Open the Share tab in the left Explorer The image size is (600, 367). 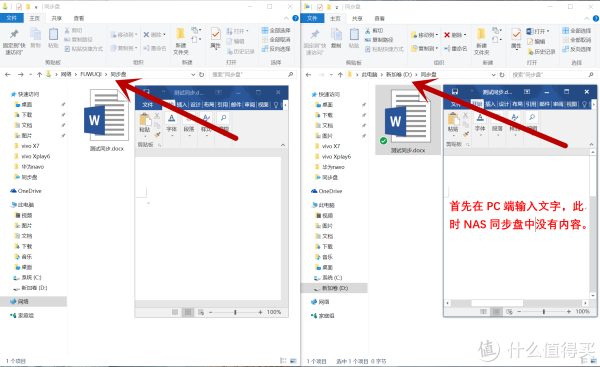(56, 18)
